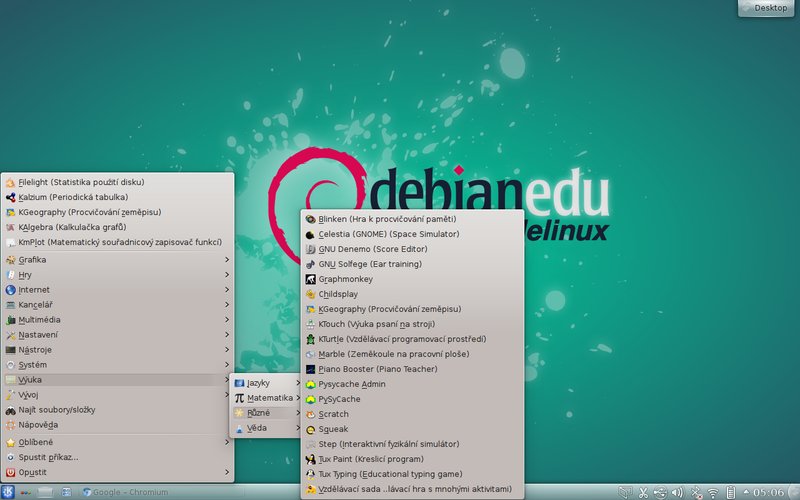Start GNU Denemo score editor
800x500 pixels.
[412, 249]
